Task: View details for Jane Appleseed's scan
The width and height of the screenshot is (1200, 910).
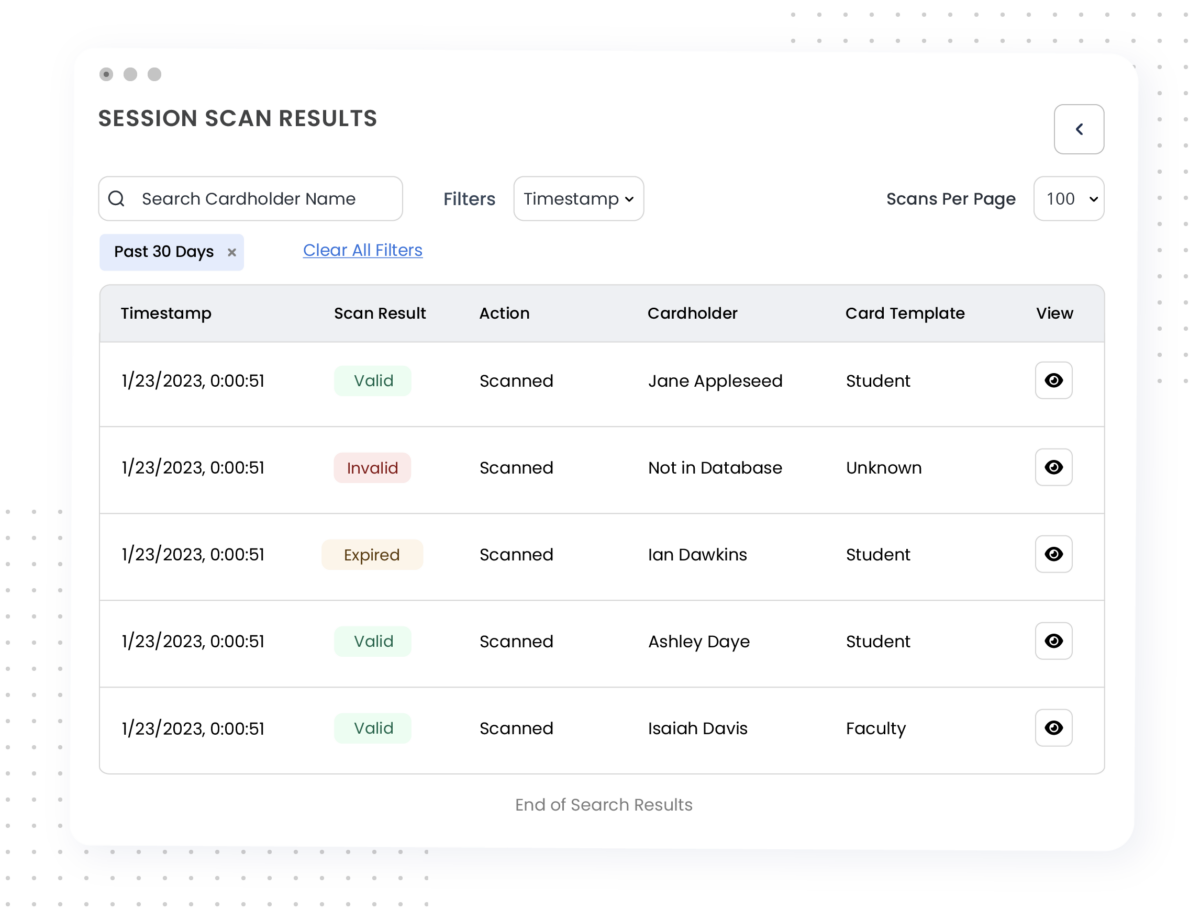Action: coord(1053,380)
